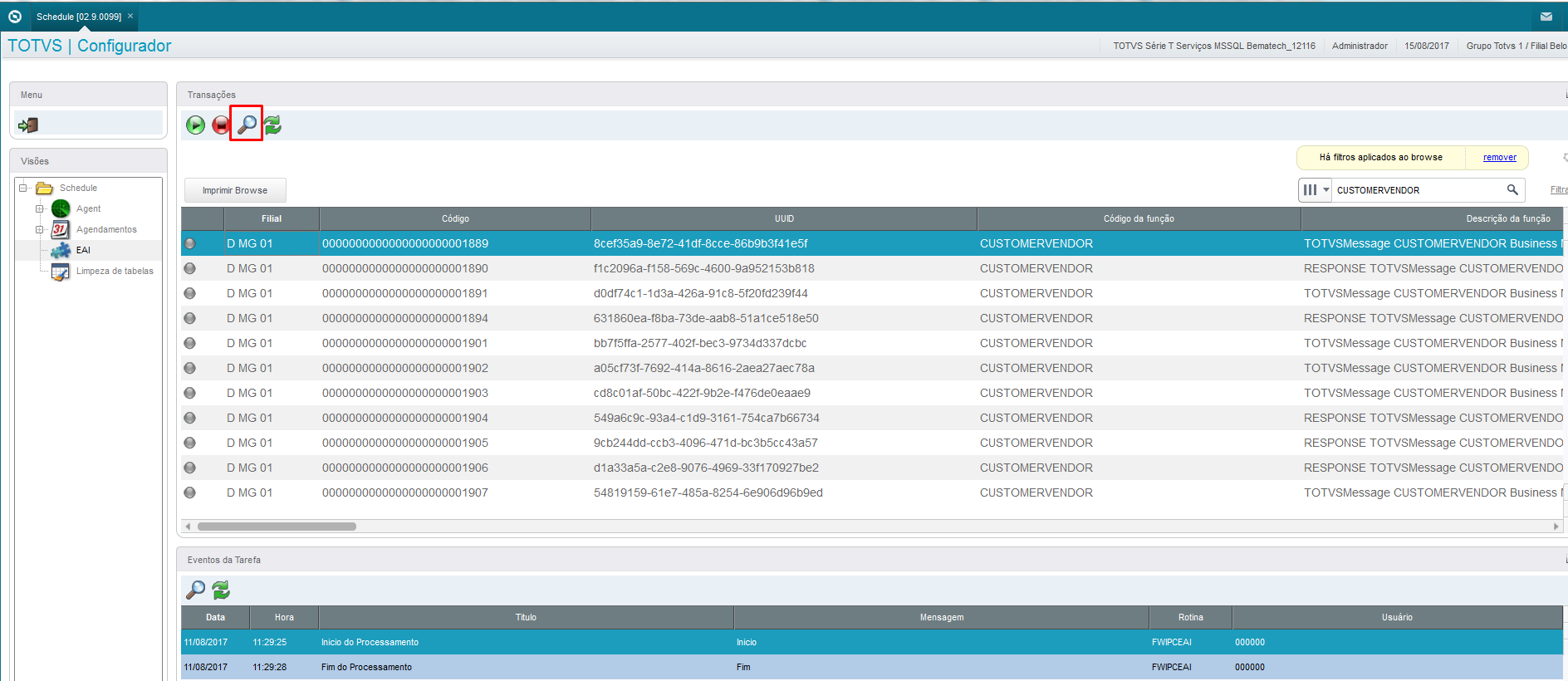Click the scrollbar right arrow in Transações
1568x681 pixels.
click(x=1556, y=527)
